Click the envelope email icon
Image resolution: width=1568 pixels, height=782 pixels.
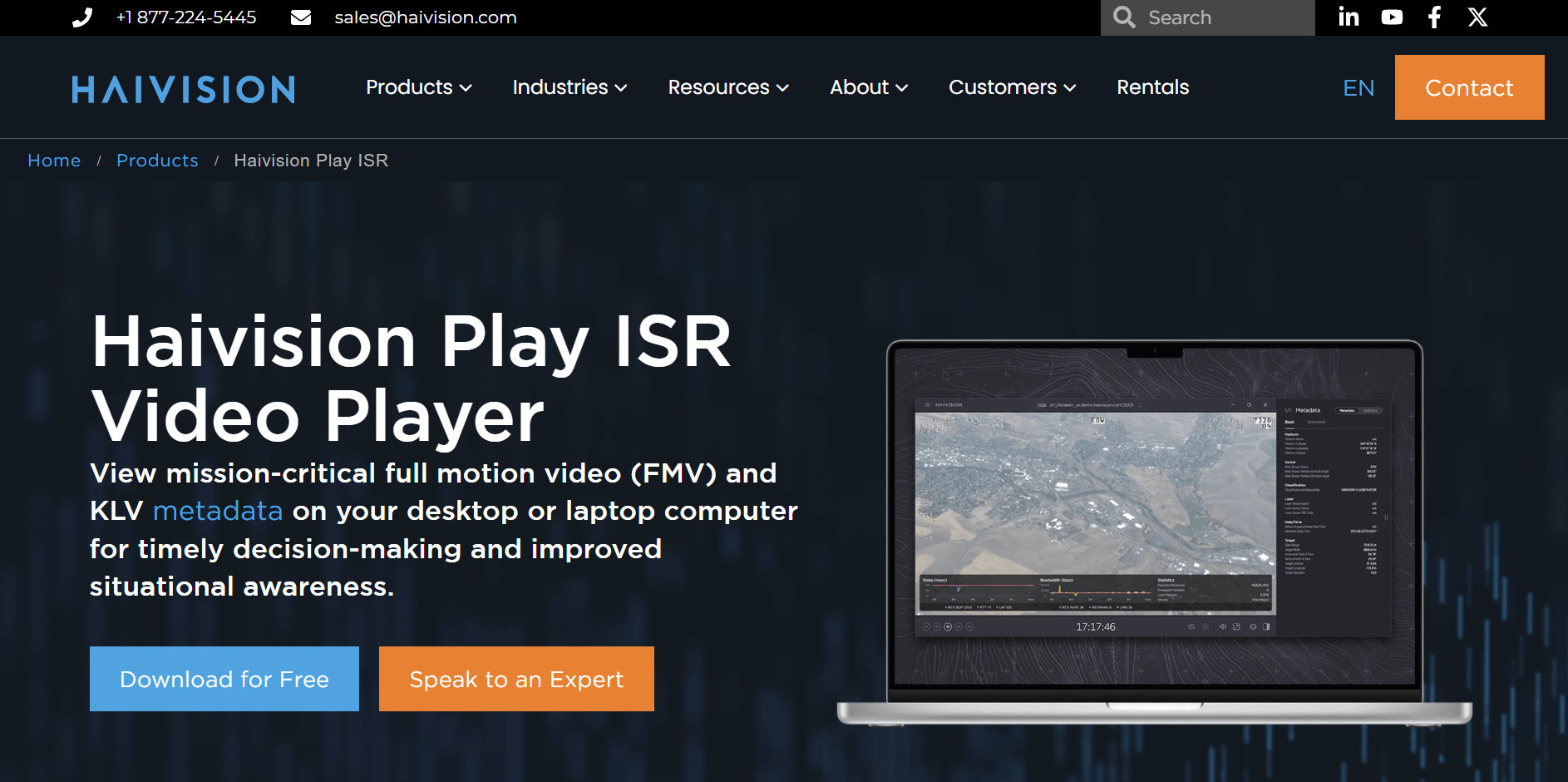click(301, 17)
